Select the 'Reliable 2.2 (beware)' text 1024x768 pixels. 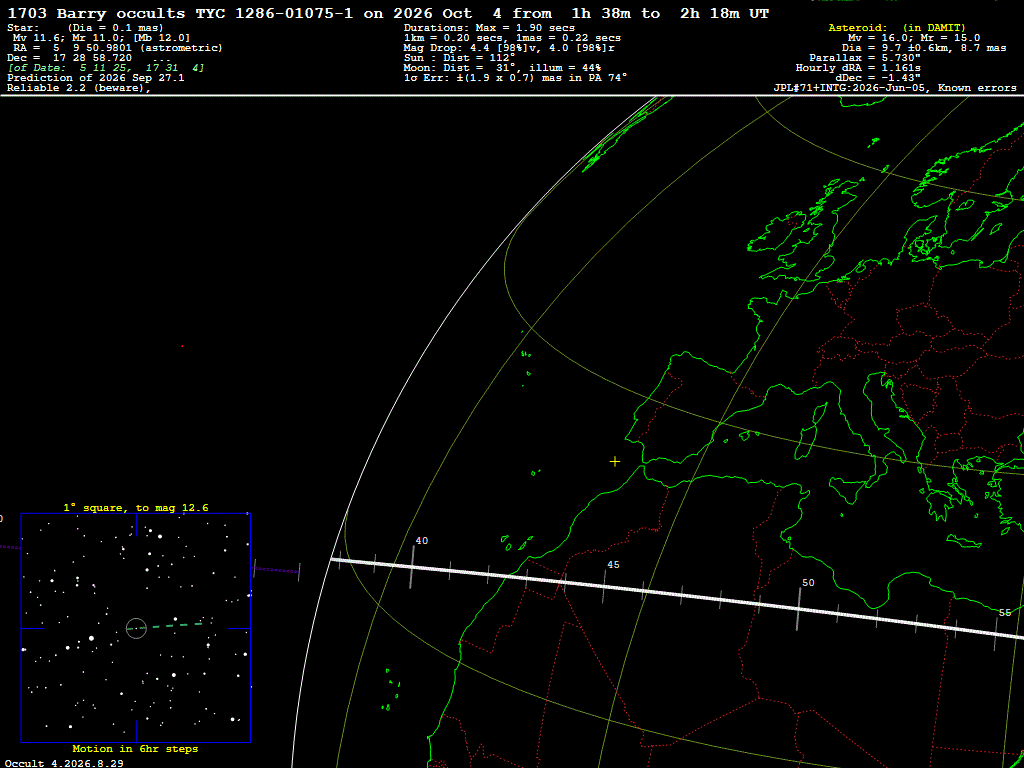point(79,88)
